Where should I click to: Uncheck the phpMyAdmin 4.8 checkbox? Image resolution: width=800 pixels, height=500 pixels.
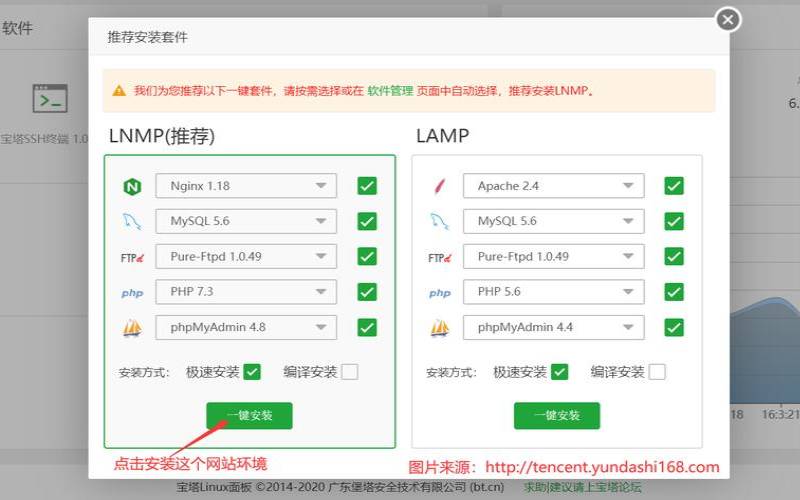click(x=367, y=327)
